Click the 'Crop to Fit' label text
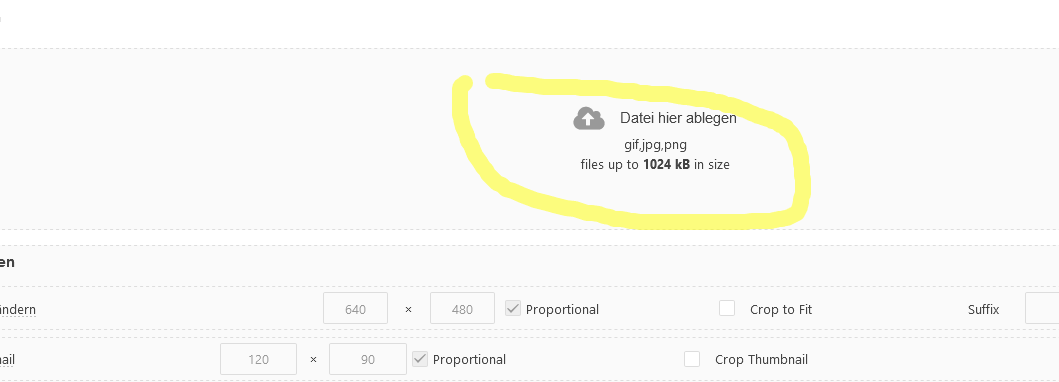 (781, 310)
